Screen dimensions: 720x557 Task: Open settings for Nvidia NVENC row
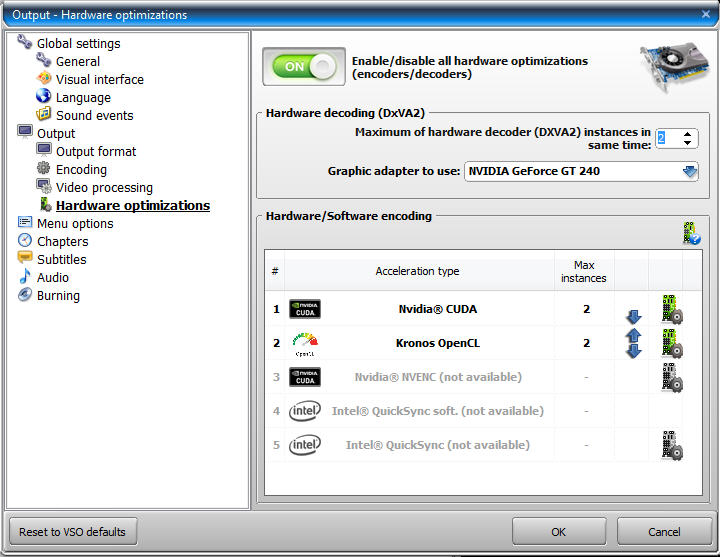672,377
